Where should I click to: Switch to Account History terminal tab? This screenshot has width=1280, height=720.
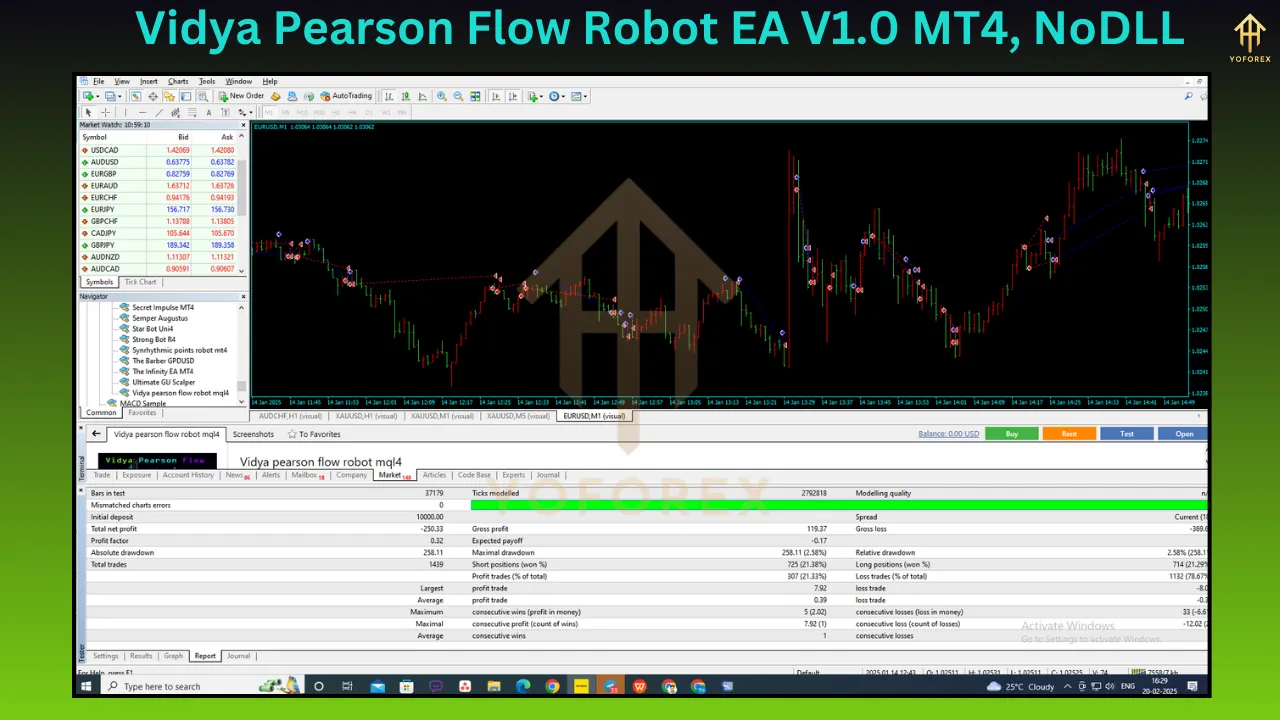[x=188, y=475]
